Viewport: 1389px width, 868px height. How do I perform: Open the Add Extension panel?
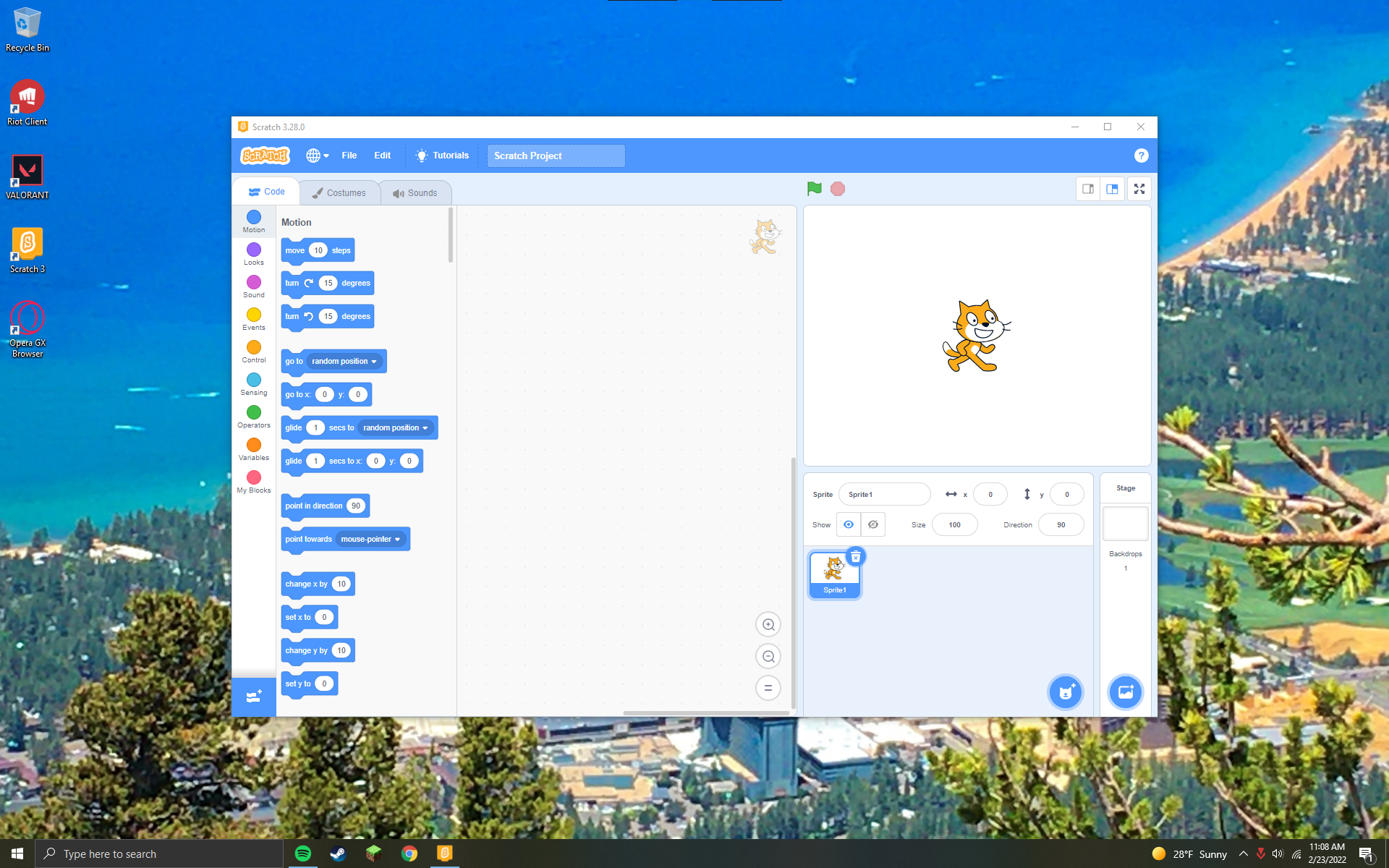pos(253,697)
